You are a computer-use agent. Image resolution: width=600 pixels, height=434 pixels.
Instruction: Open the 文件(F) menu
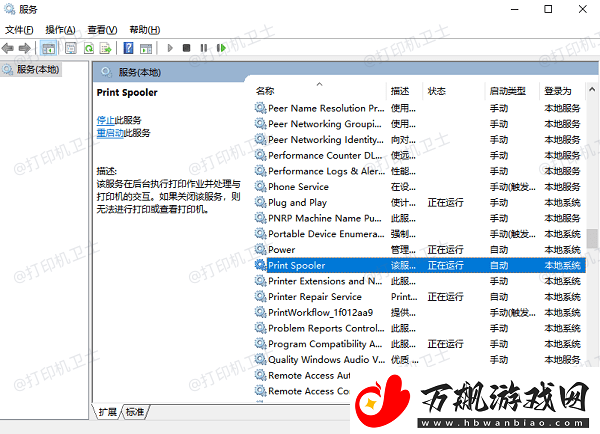pos(19,30)
